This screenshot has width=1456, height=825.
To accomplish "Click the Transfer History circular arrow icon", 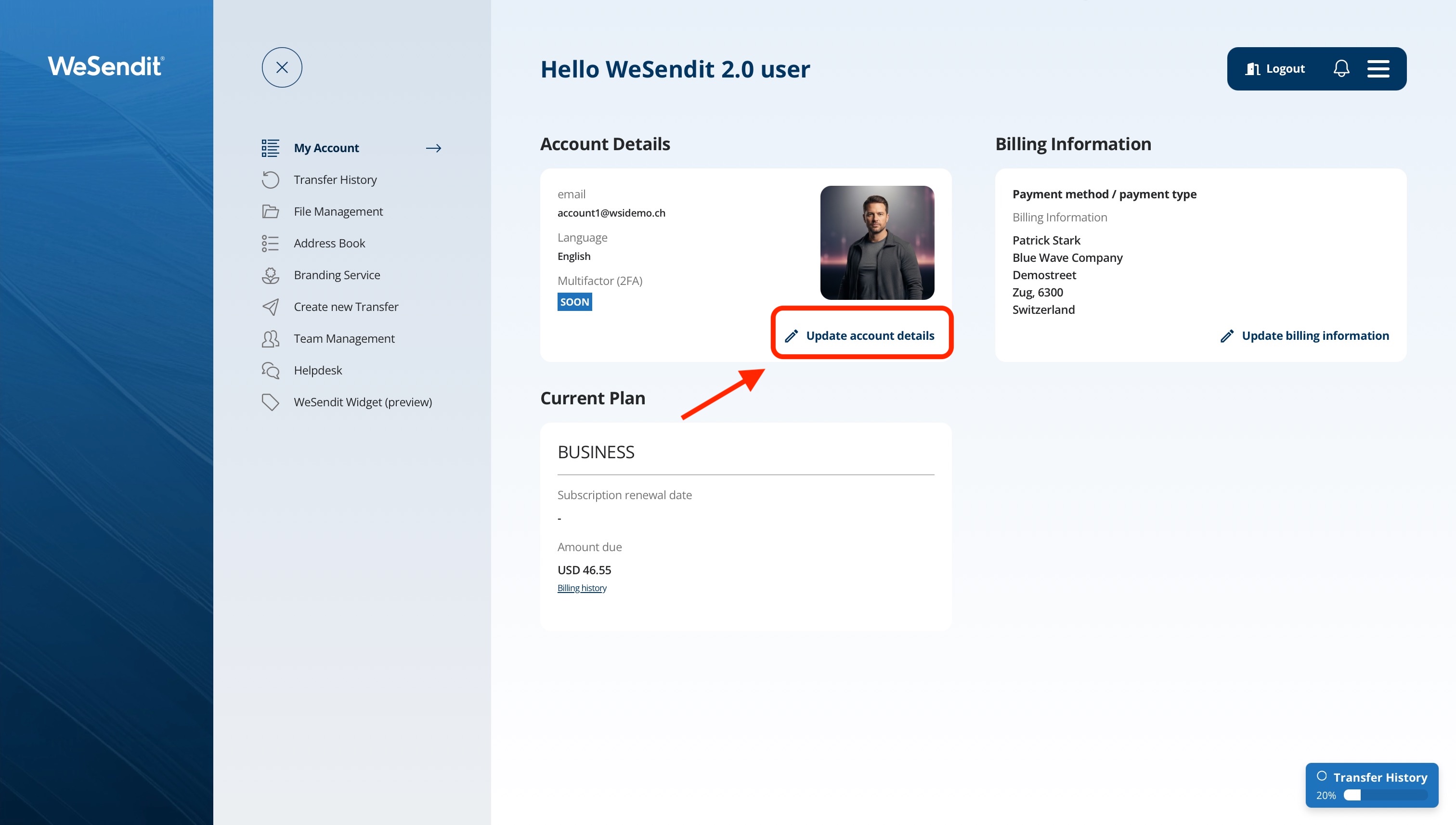I will pyautogui.click(x=270, y=180).
